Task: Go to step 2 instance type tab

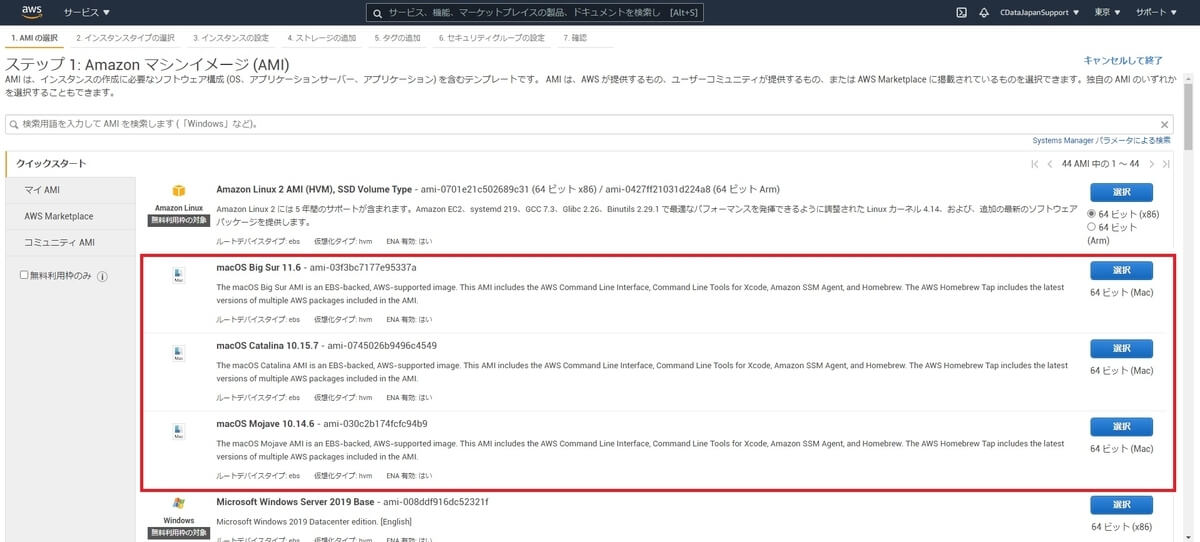Action: [127, 38]
